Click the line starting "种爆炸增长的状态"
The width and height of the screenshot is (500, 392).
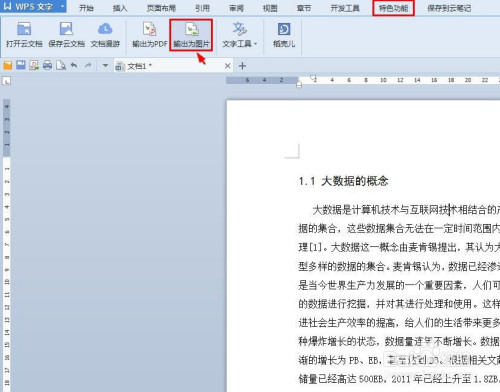click(x=399, y=341)
